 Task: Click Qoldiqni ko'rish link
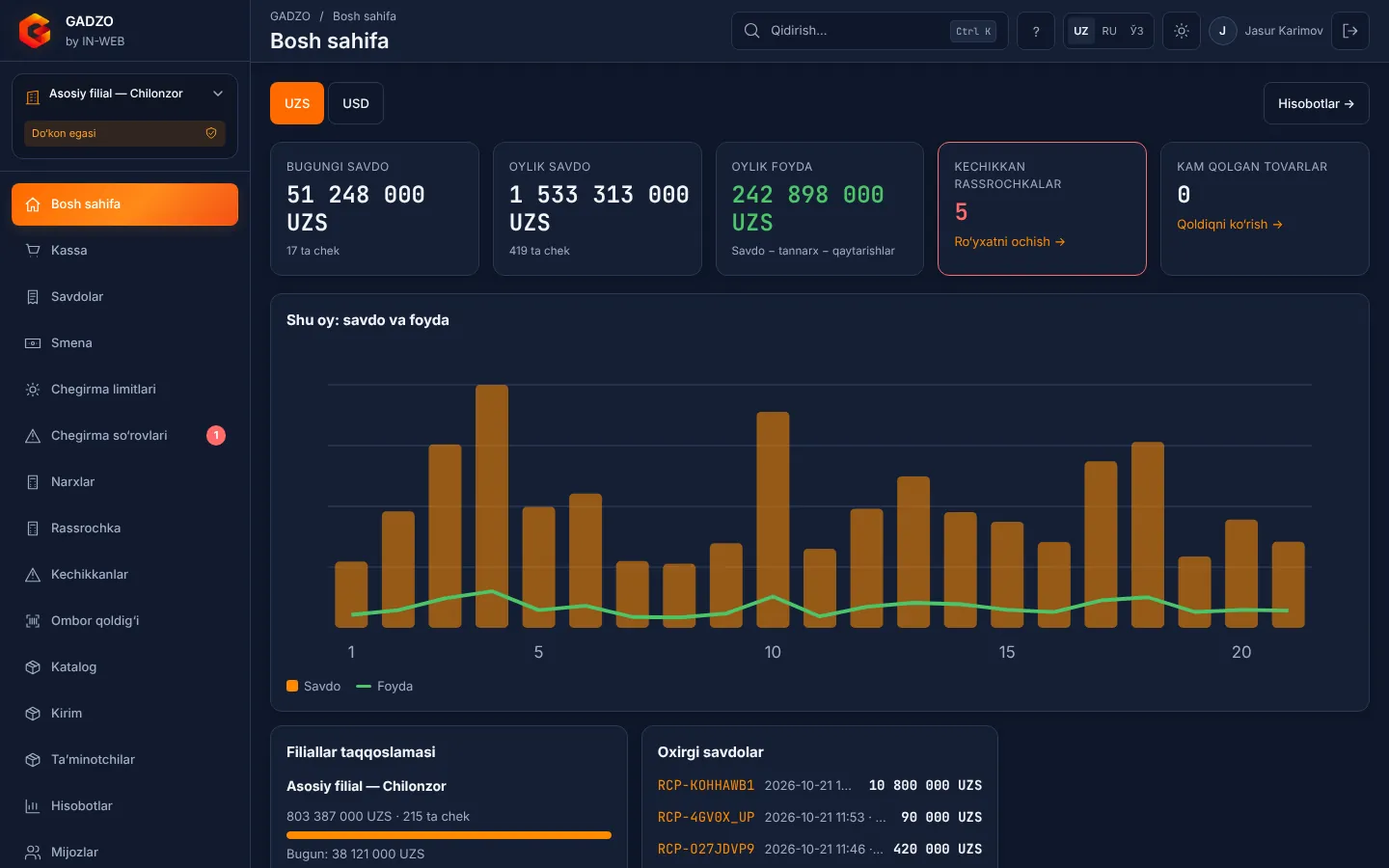click(x=1229, y=225)
